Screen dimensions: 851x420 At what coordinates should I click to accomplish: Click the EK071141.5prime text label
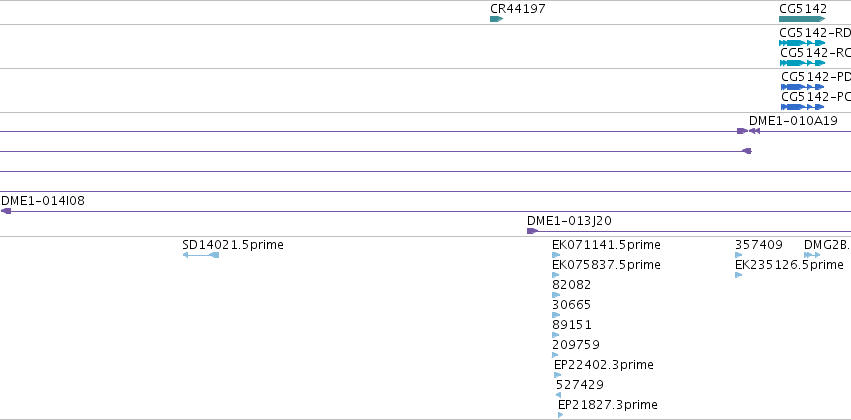(x=606, y=245)
